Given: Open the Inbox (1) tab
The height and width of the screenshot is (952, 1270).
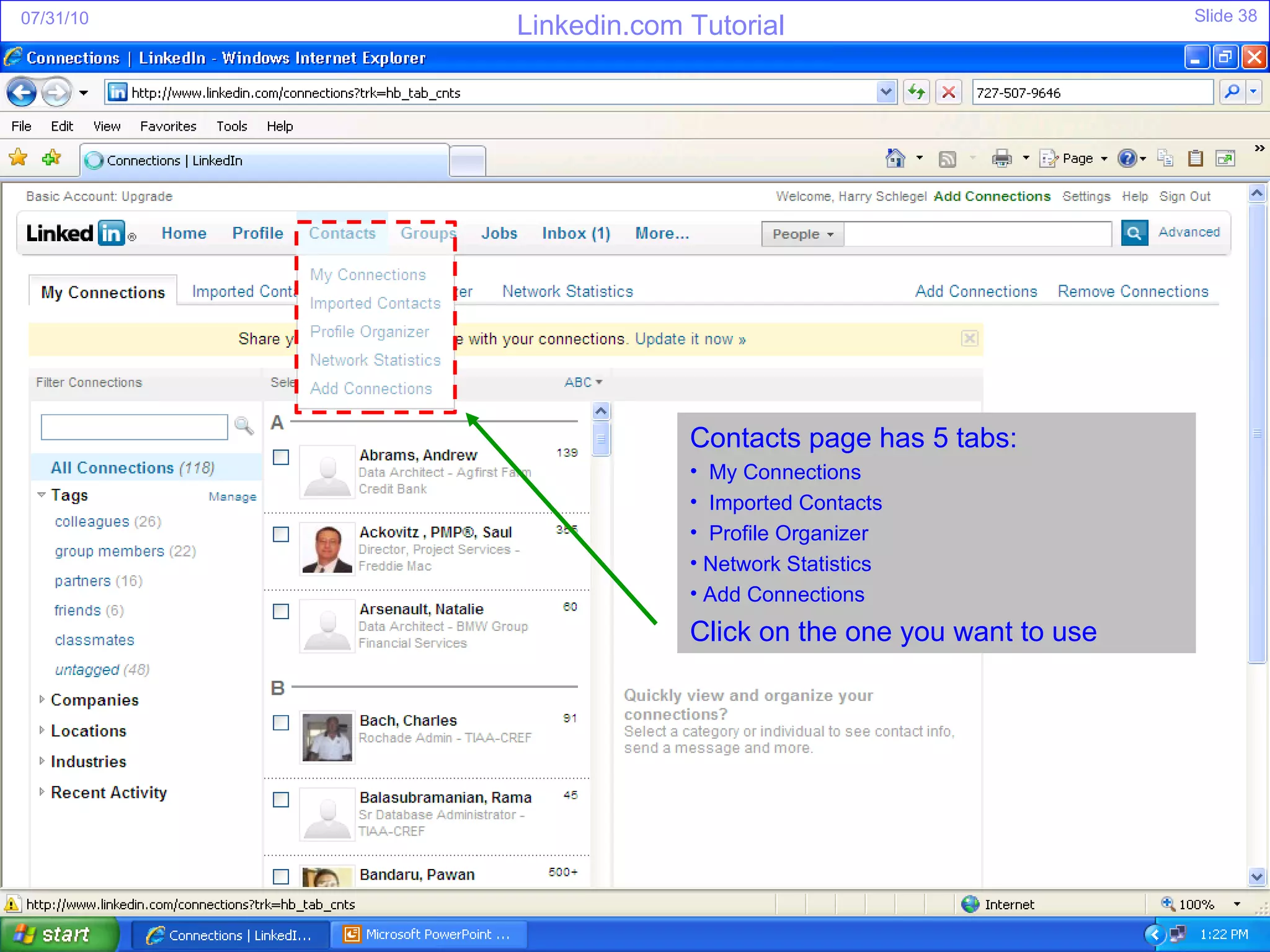Looking at the screenshot, I should point(576,234).
